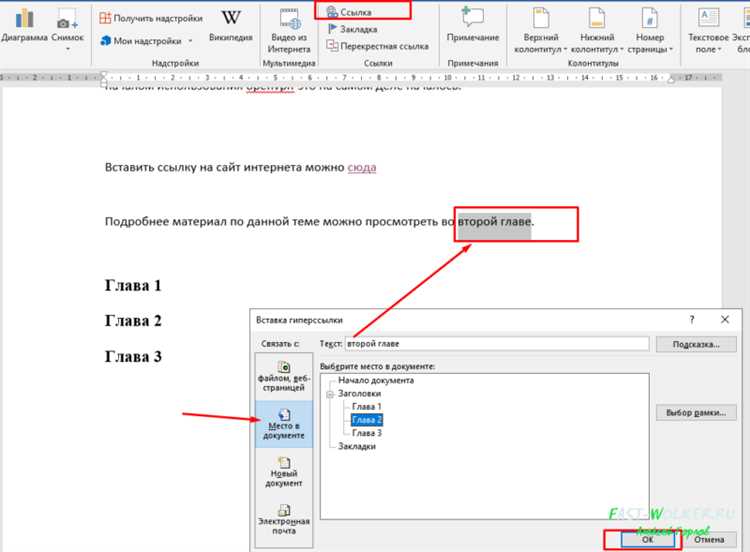Select Глава 2 in headings tree

click(366, 420)
